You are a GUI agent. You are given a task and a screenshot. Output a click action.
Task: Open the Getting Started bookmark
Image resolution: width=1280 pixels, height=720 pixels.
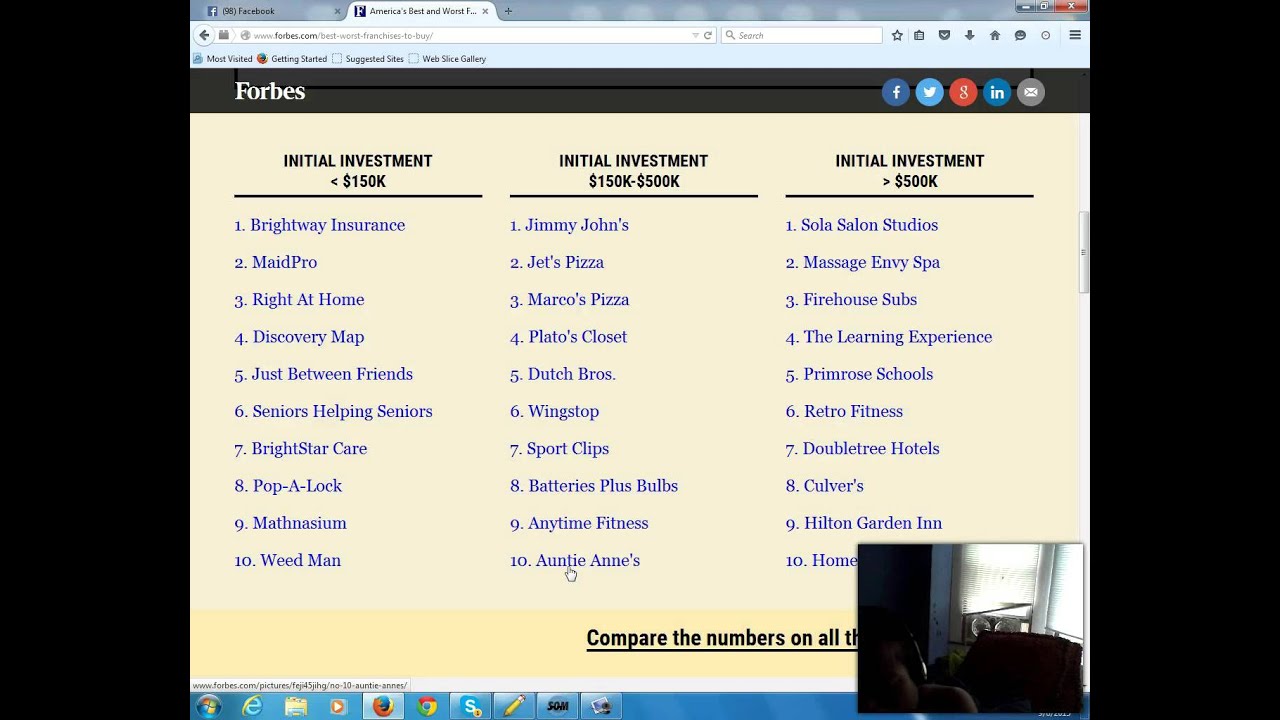[292, 59]
